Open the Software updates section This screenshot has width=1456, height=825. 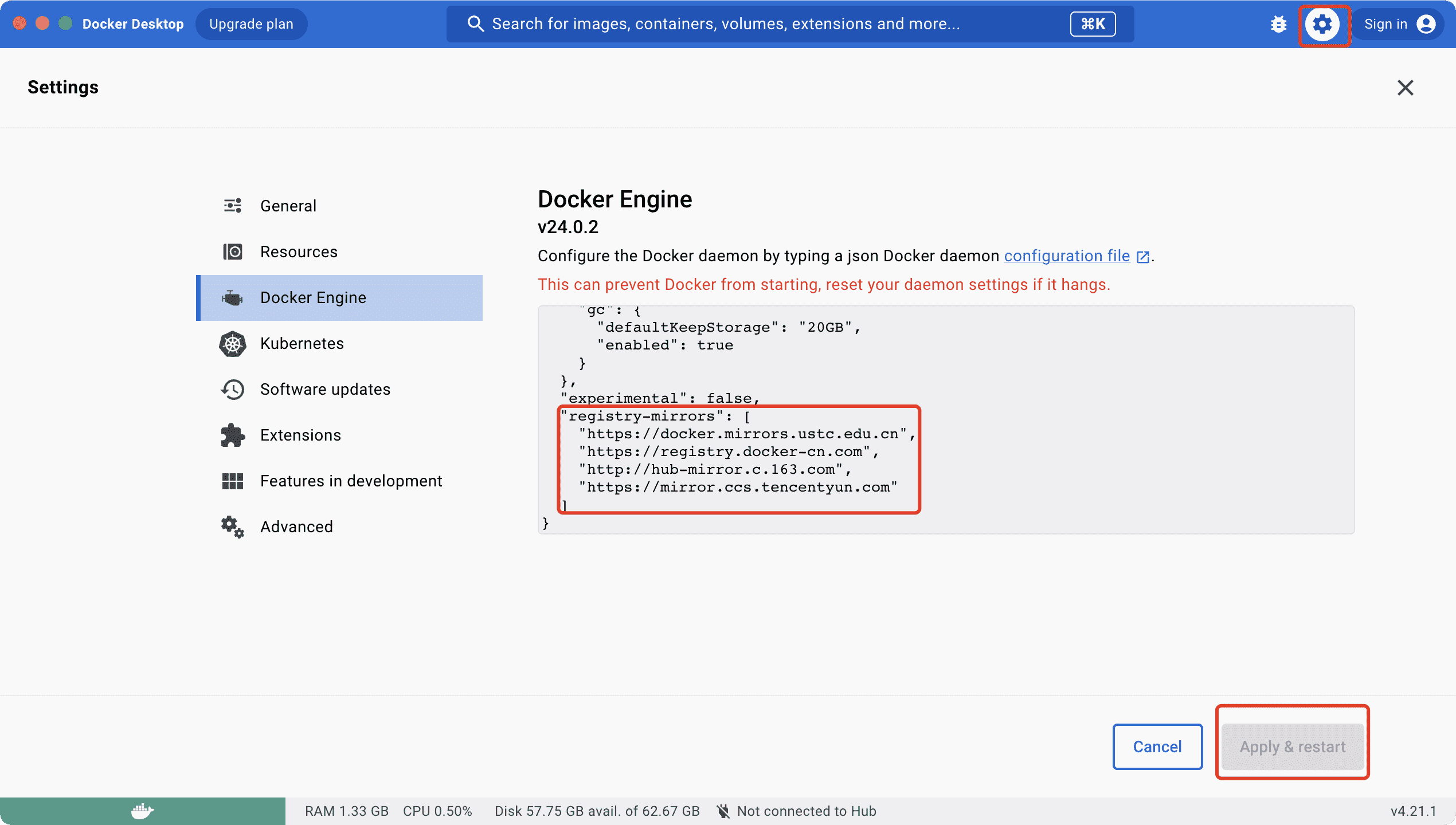(x=339, y=390)
